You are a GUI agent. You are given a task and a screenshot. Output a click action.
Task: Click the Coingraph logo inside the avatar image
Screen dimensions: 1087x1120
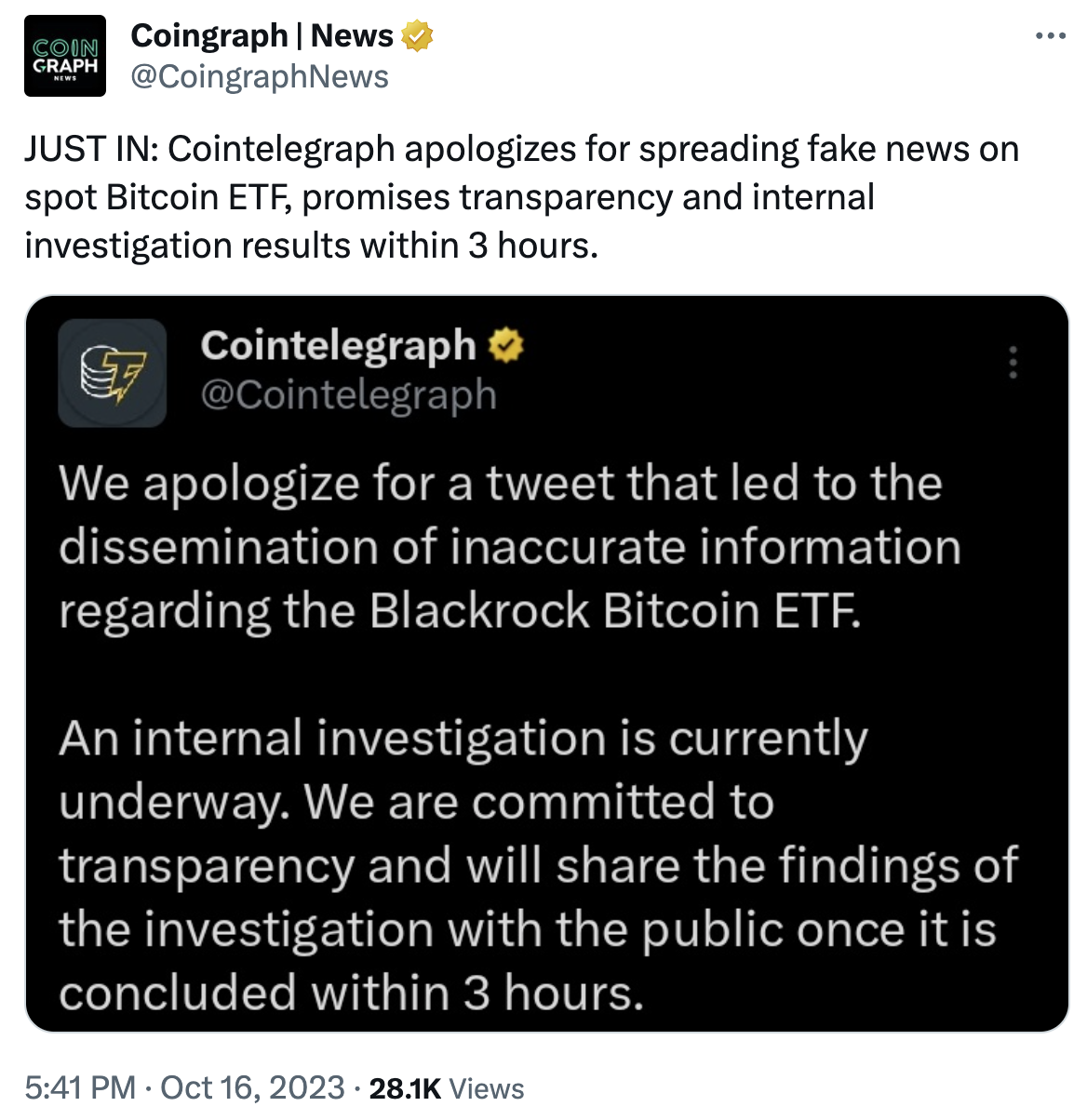(63, 54)
